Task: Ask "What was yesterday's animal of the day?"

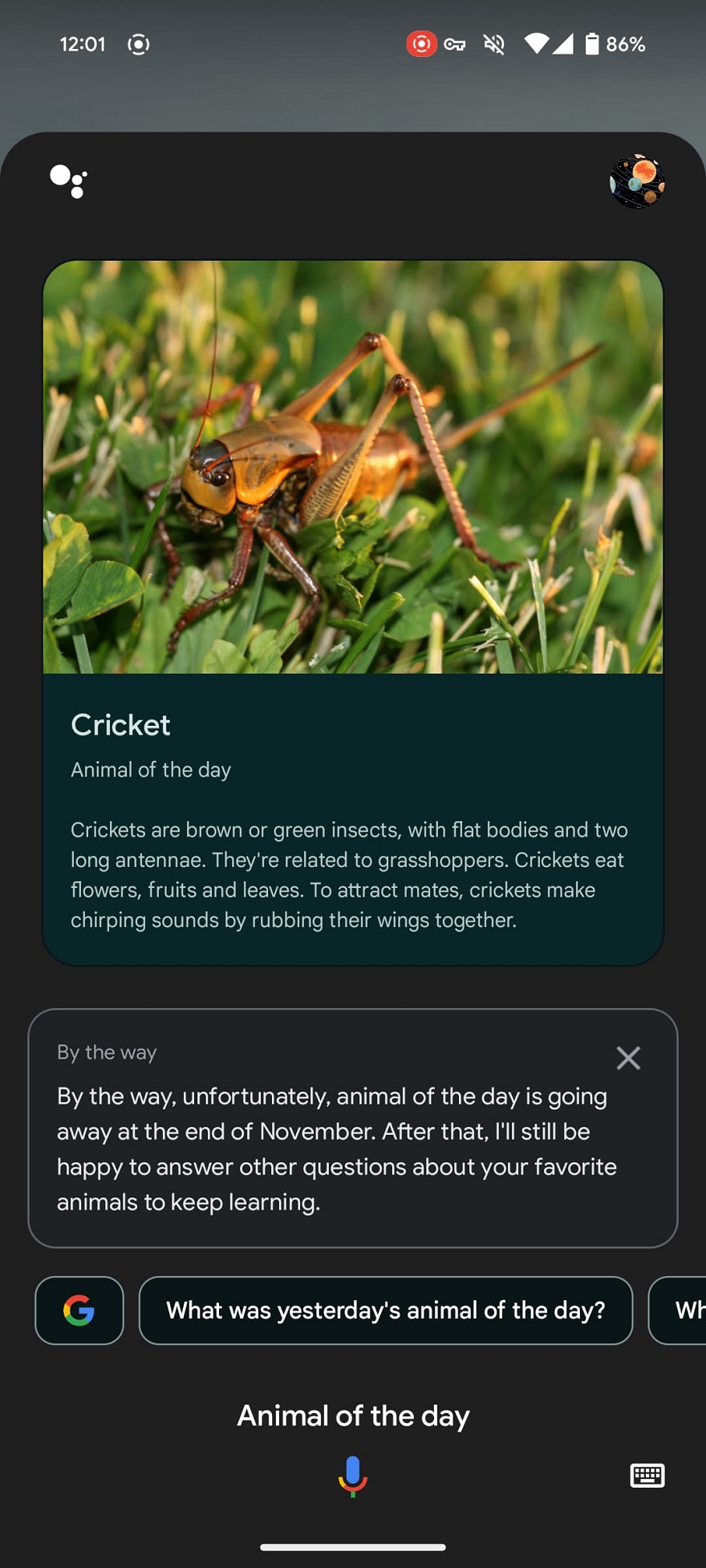Action: tap(385, 1311)
